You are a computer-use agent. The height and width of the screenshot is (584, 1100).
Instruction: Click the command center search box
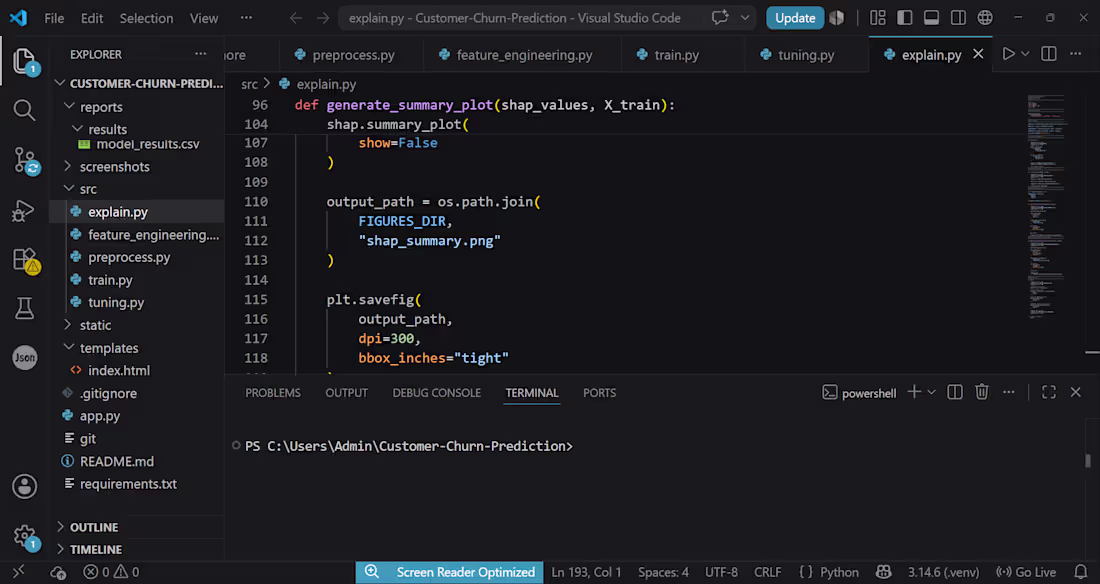tap(515, 18)
